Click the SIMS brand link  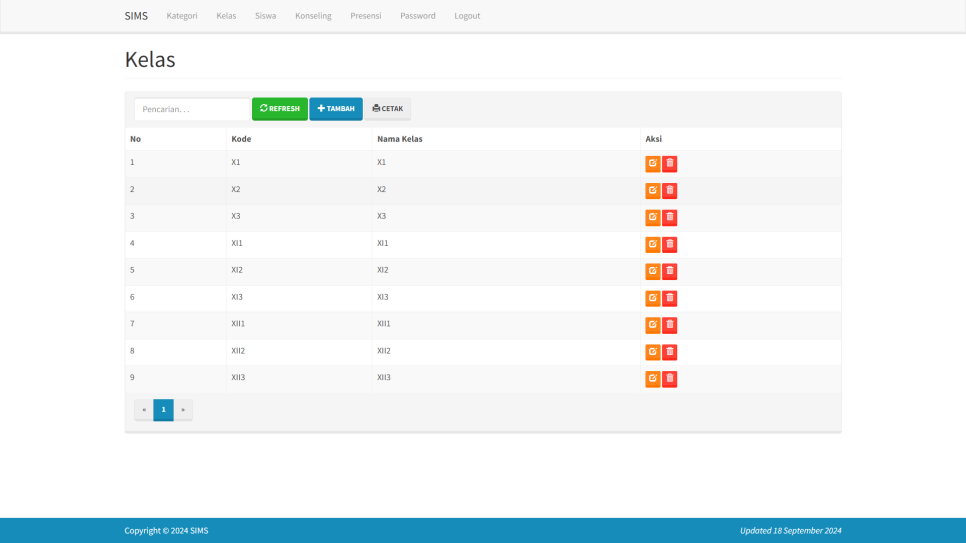136,16
